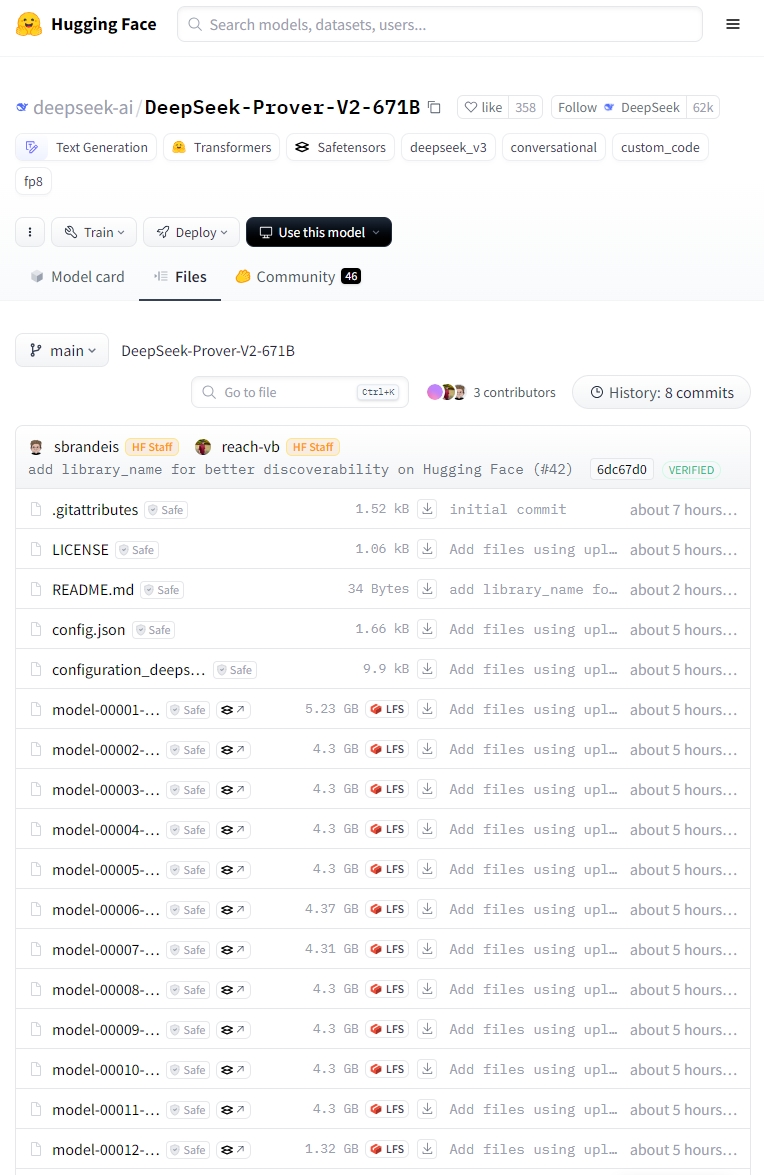This screenshot has width=764, height=1175.
Task: Open the Transformers tag
Action: click(x=222, y=148)
